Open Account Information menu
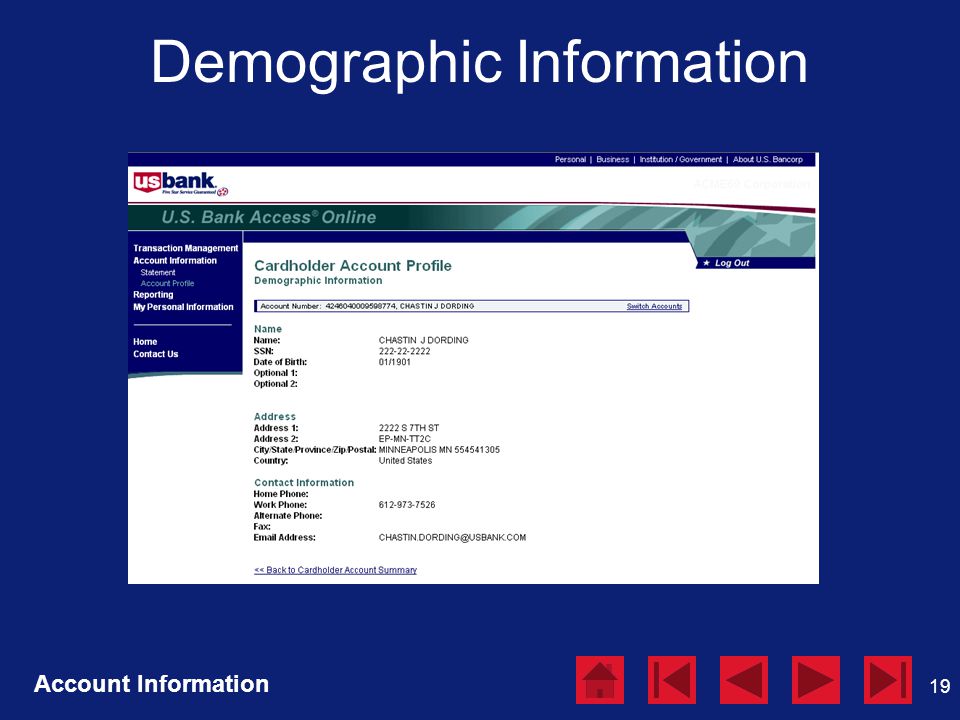Viewport: 960px width, 720px height. point(175,260)
